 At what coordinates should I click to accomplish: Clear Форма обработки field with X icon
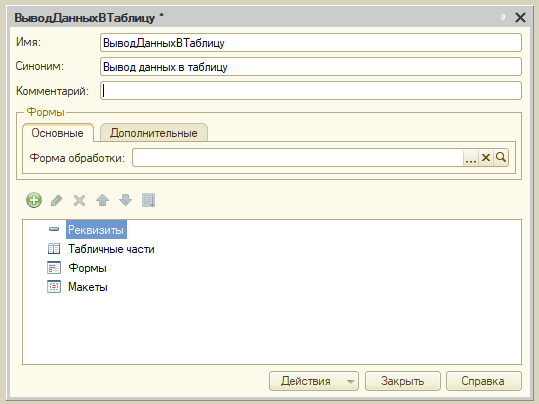pyautogui.click(x=486, y=158)
